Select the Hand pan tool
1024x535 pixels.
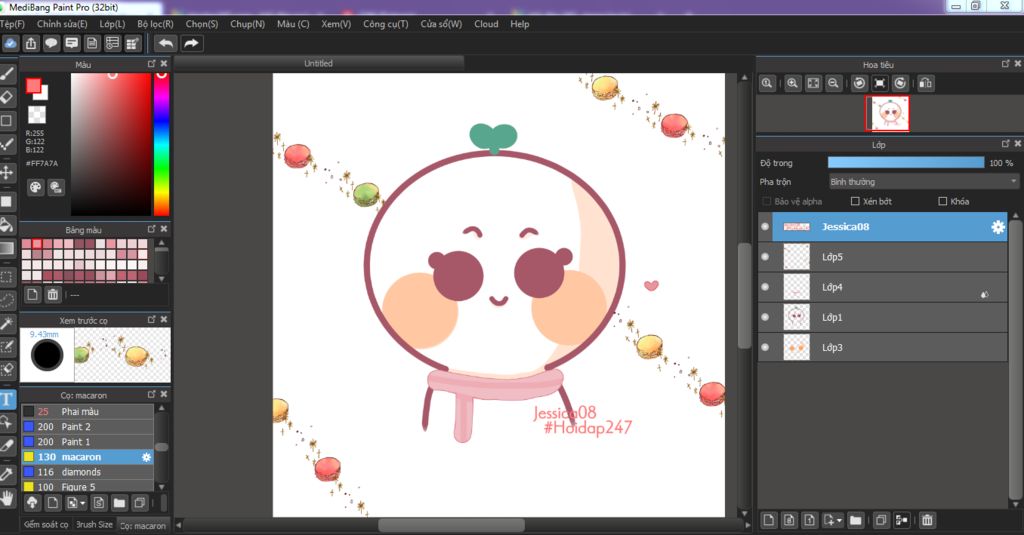7,498
